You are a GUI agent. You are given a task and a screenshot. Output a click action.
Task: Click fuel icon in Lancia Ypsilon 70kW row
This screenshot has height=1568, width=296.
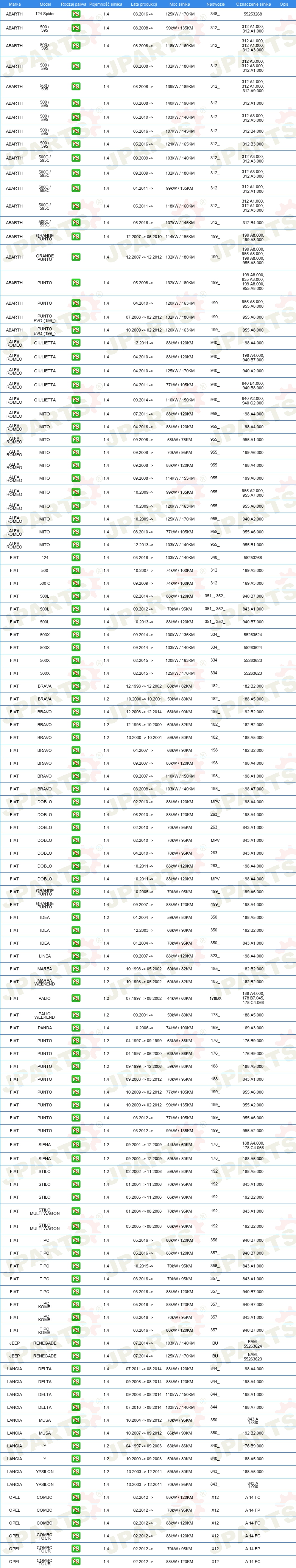76,1484
